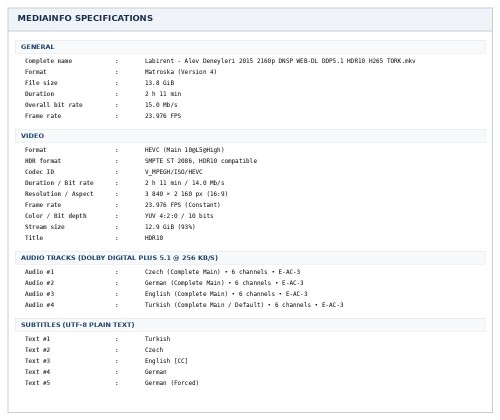The width and height of the screenshot is (500, 420).
Task: Select the VIDEO section heading
Action: pyautogui.click(x=32, y=136)
